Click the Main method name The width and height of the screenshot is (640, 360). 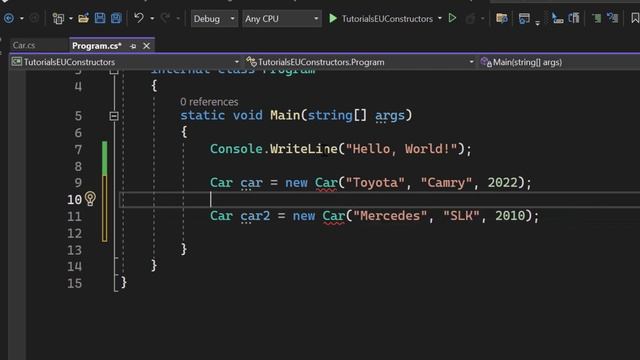tap(285, 115)
